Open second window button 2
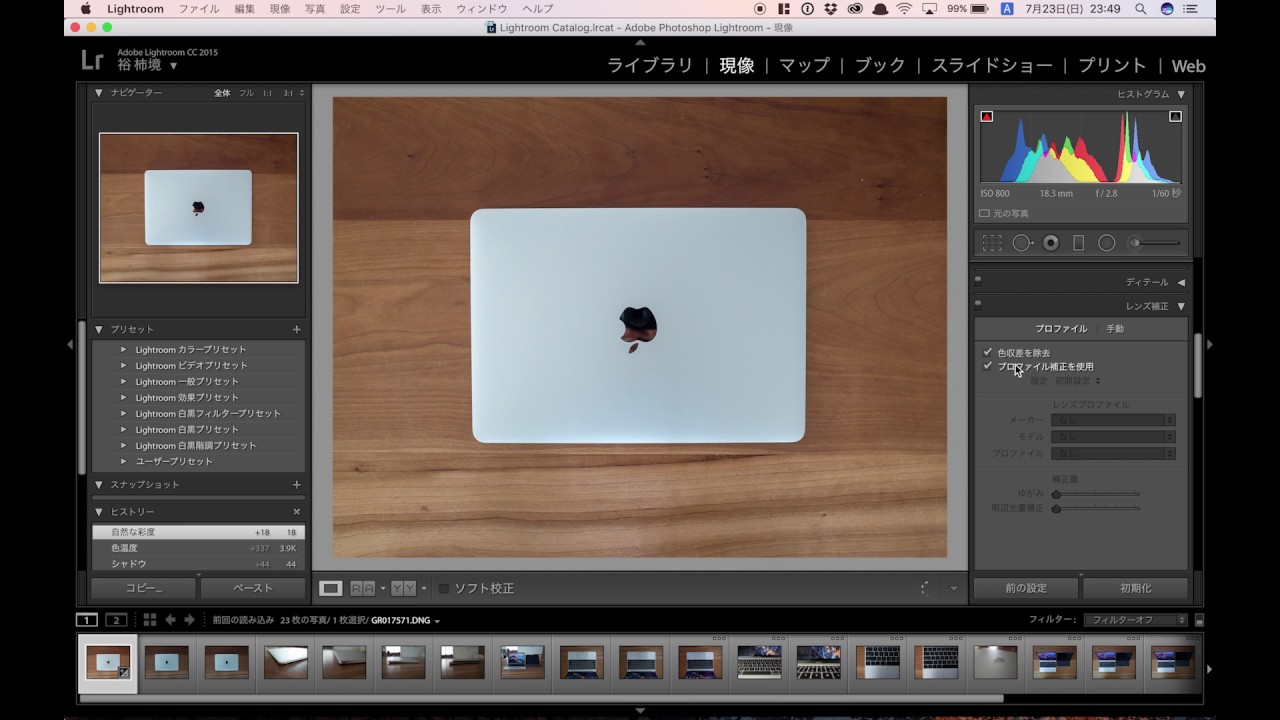 117,620
